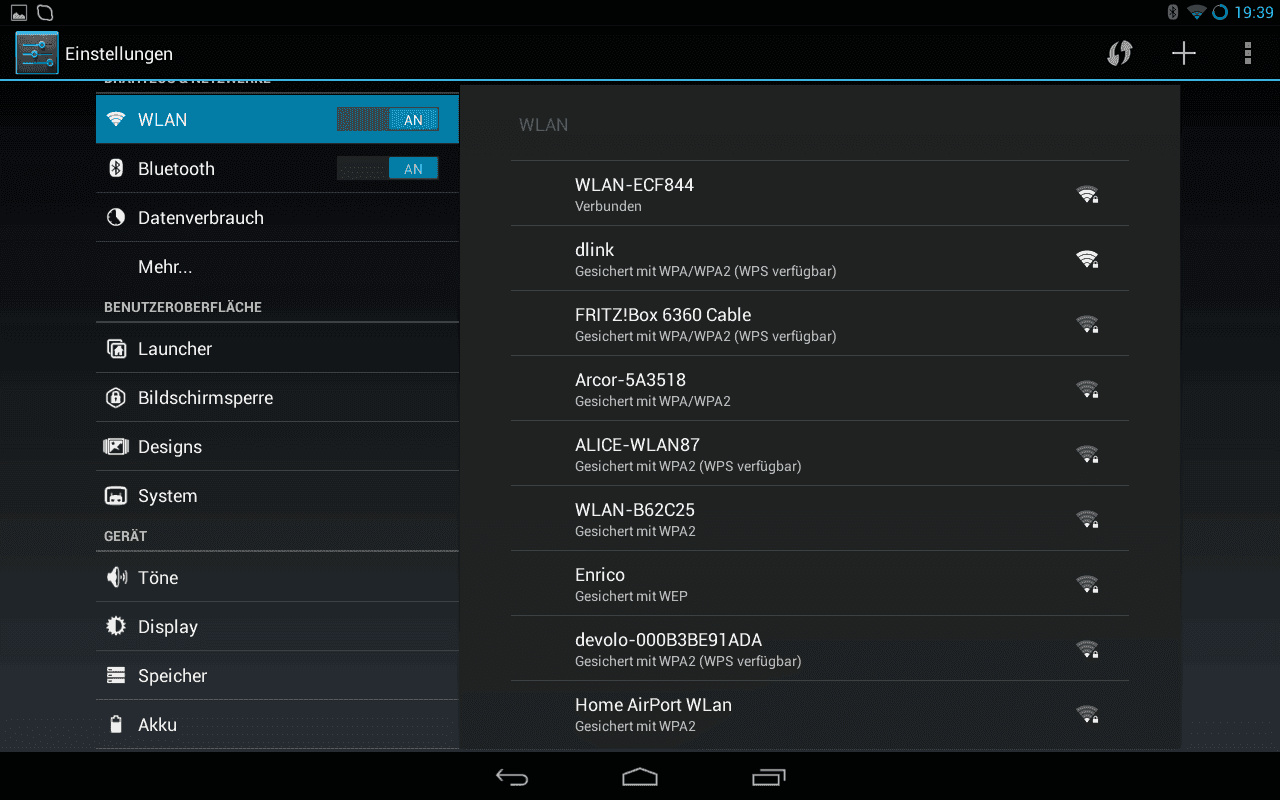1280x800 pixels.
Task: Open Akku settings
Action: 277,724
